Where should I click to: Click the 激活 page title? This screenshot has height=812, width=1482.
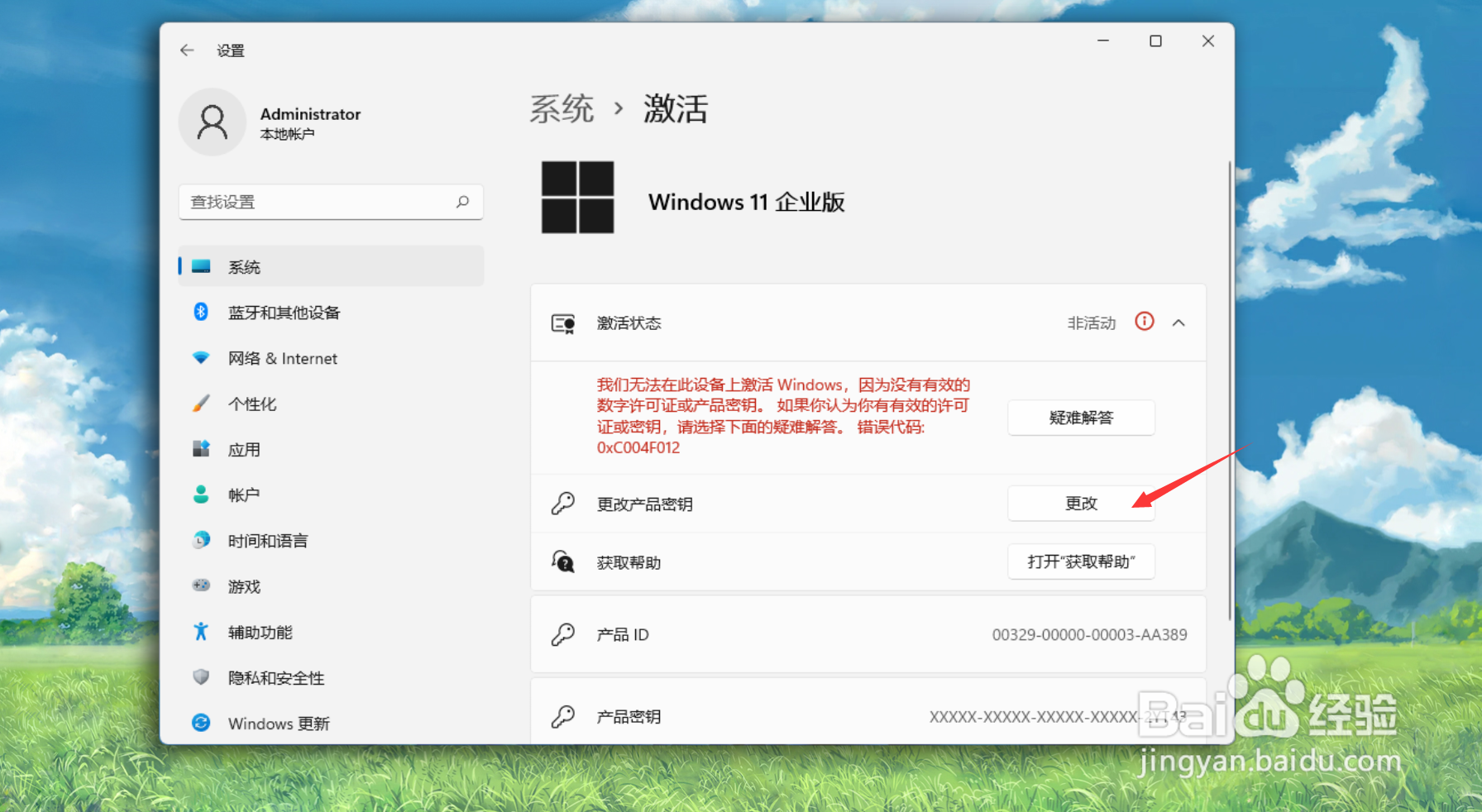(x=676, y=109)
